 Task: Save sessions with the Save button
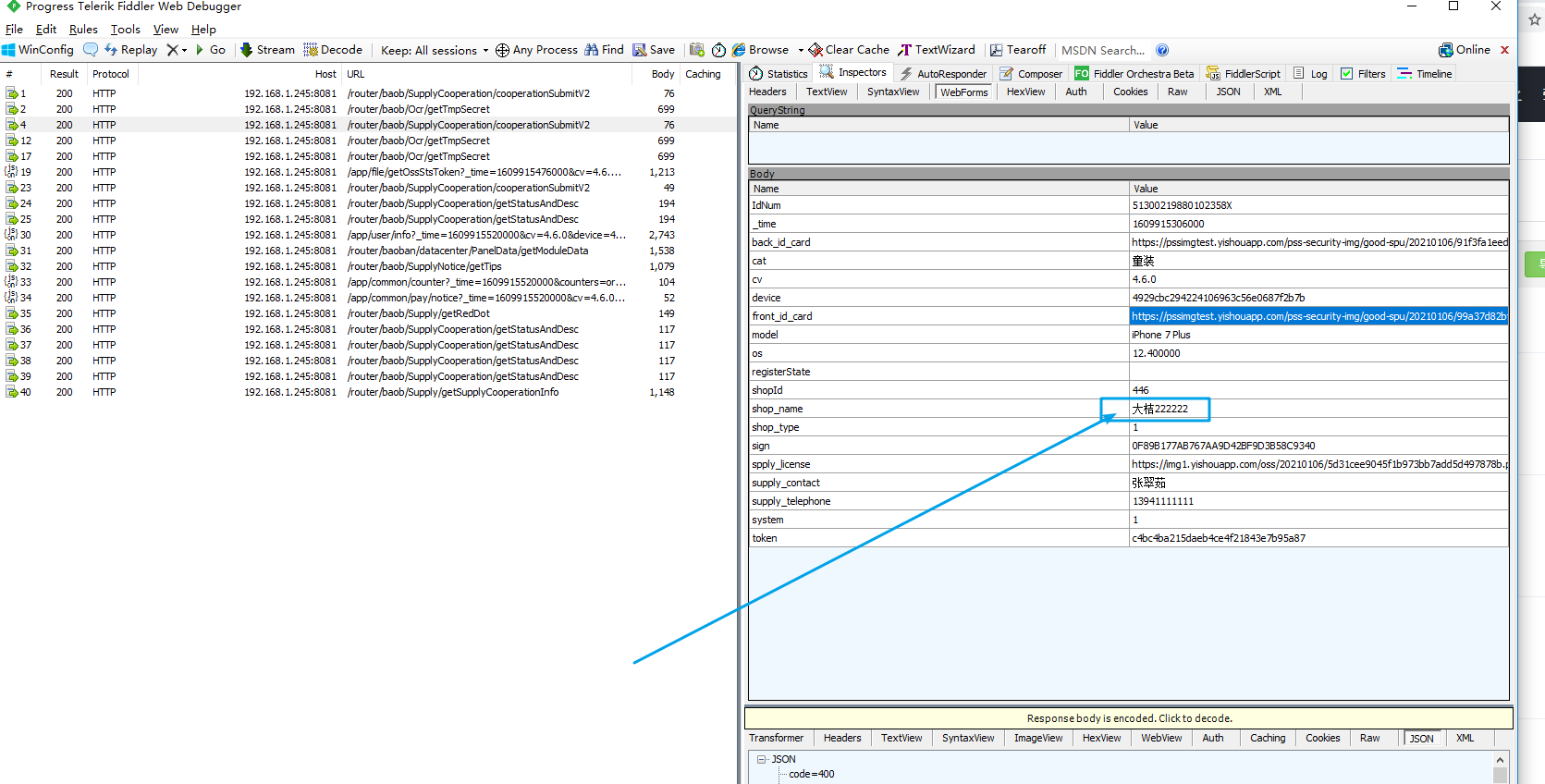click(x=654, y=50)
